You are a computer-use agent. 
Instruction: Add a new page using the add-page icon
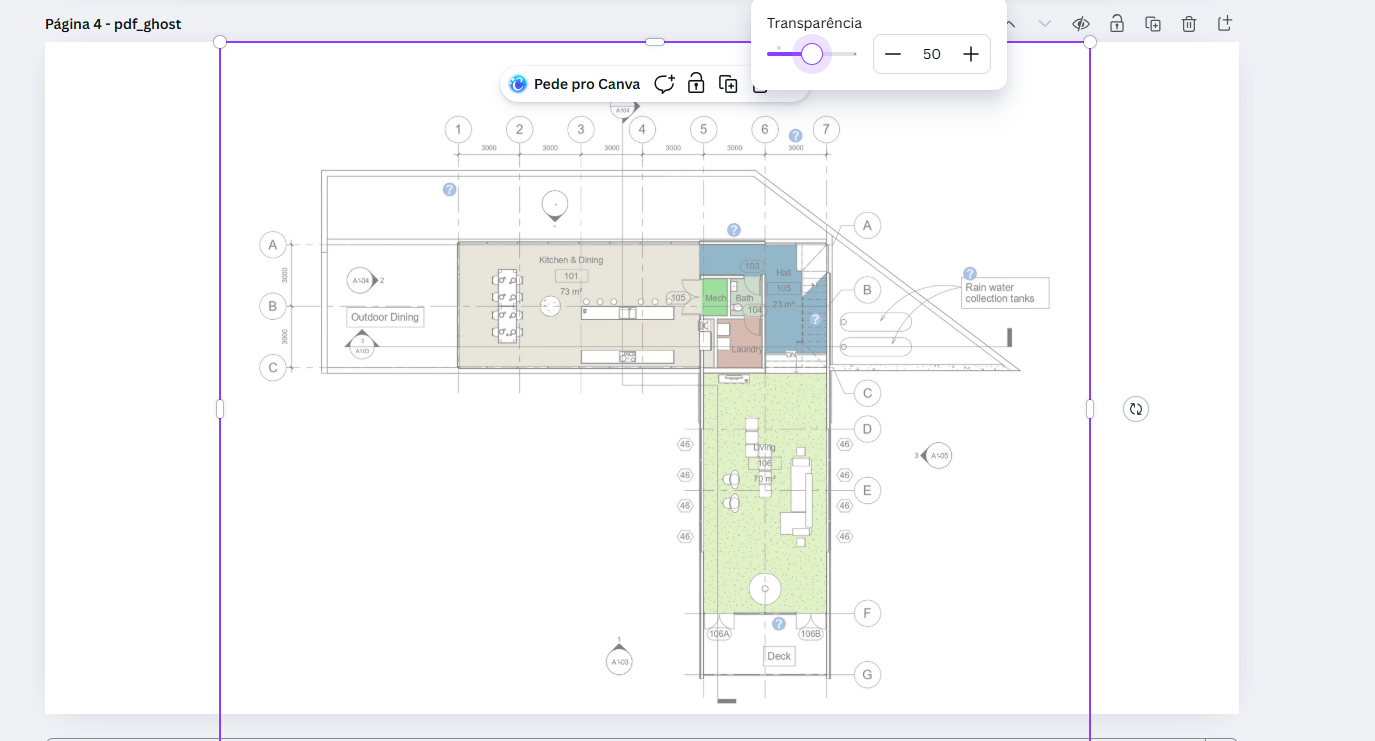click(1224, 22)
